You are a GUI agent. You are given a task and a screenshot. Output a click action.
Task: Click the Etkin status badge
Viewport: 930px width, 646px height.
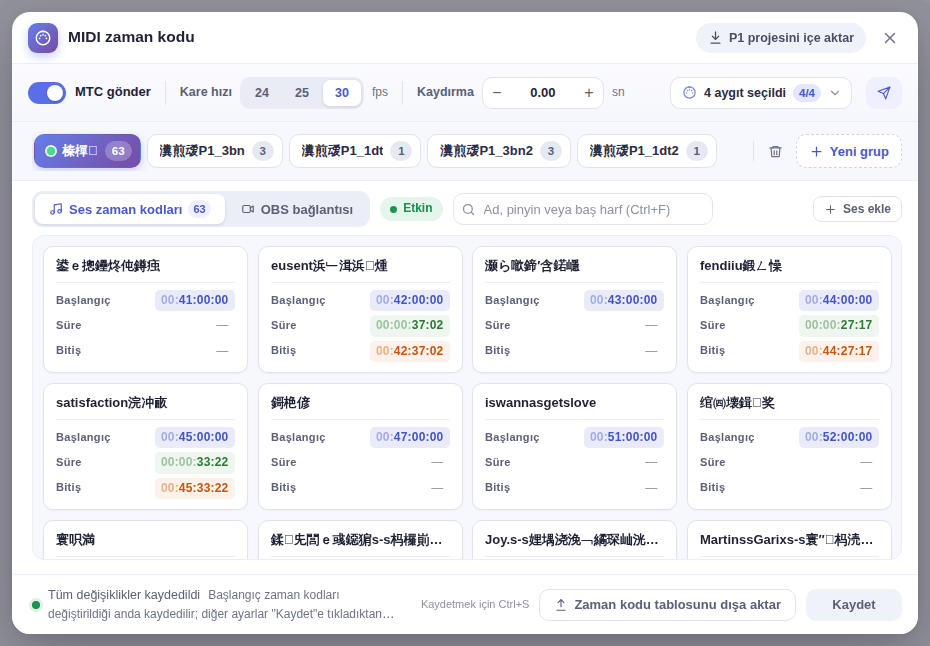click(411, 209)
